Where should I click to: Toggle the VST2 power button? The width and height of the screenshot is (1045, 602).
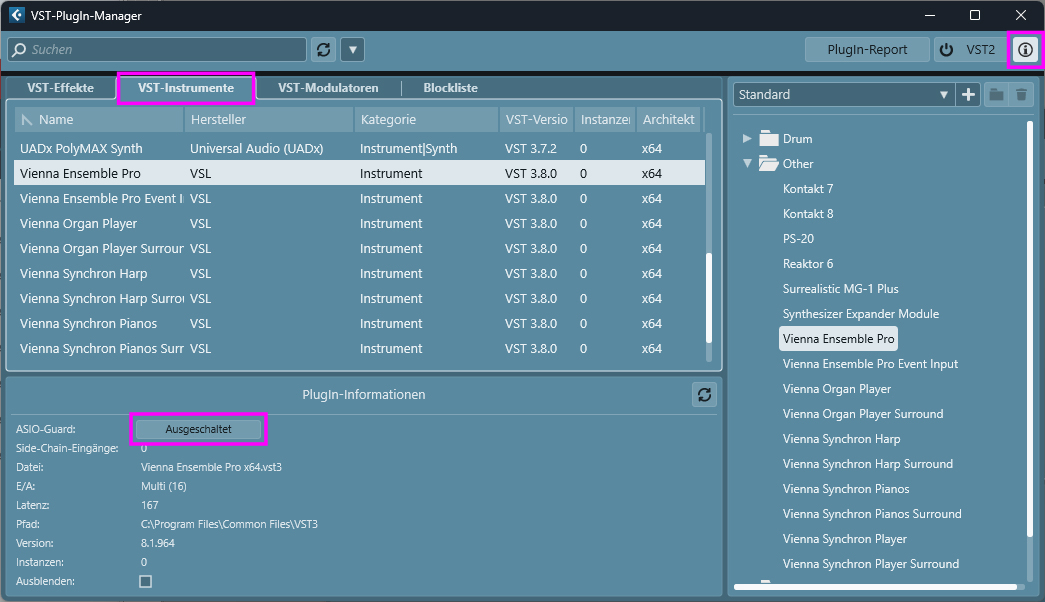(946, 49)
